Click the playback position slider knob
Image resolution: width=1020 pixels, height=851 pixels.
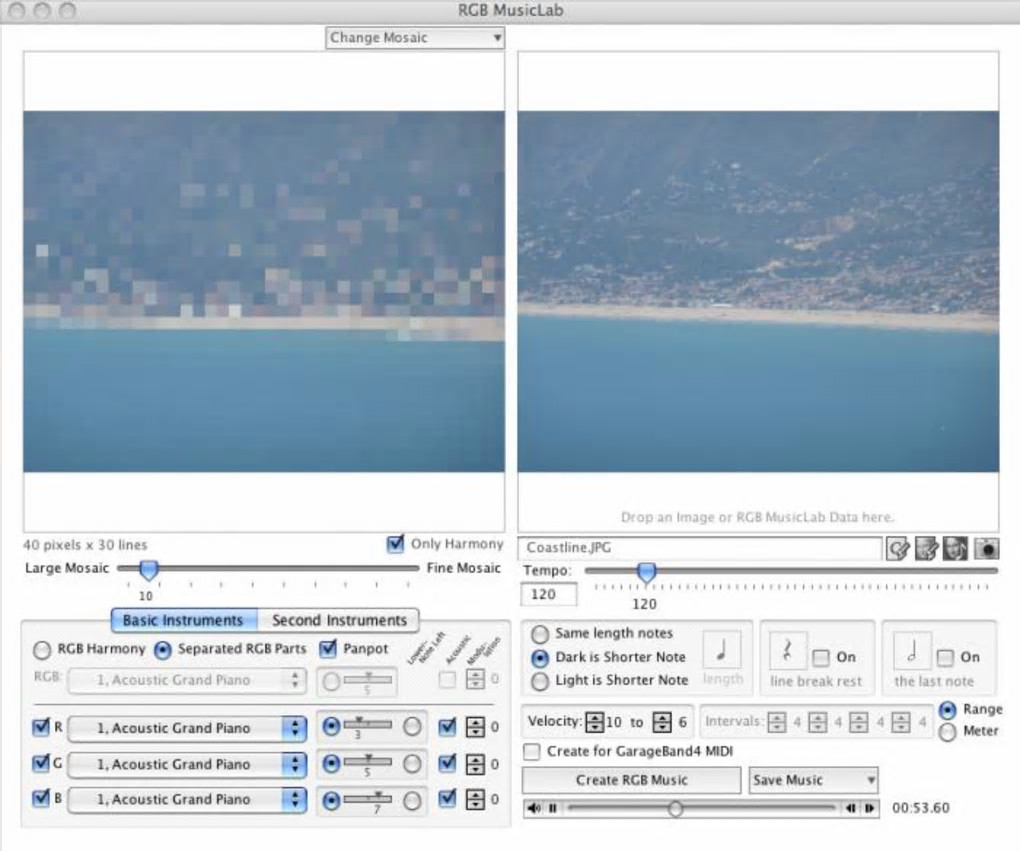pyautogui.click(x=675, y=809)
